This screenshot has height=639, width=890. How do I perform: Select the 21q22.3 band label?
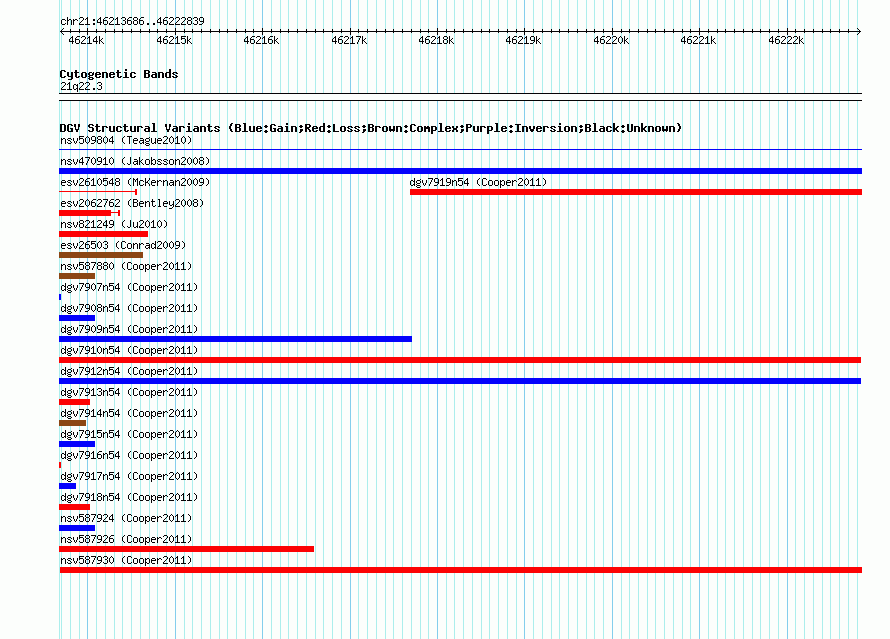(x=81, y=86)
